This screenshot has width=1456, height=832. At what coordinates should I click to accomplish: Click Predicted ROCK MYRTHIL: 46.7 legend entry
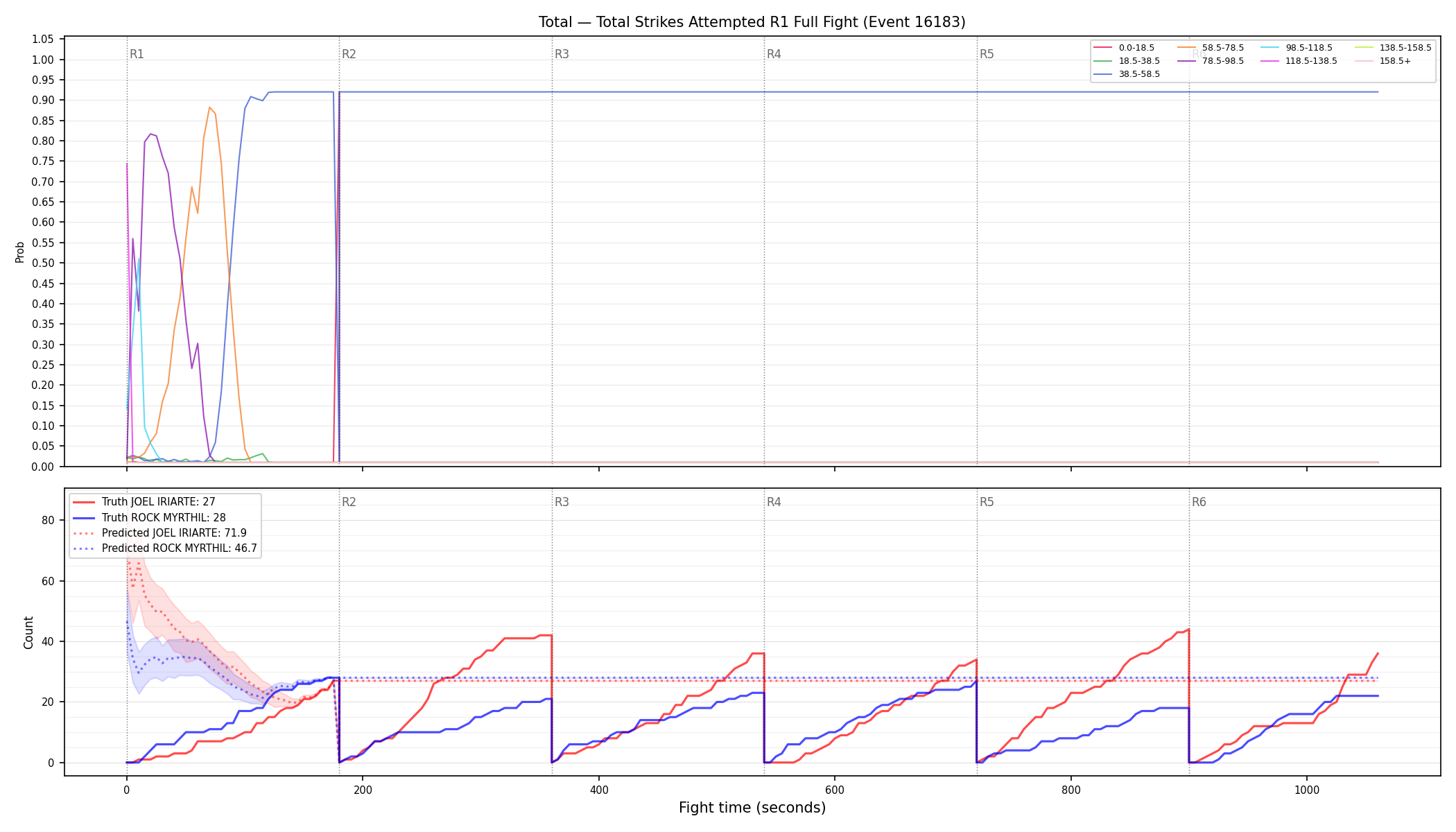click(165, 548)
